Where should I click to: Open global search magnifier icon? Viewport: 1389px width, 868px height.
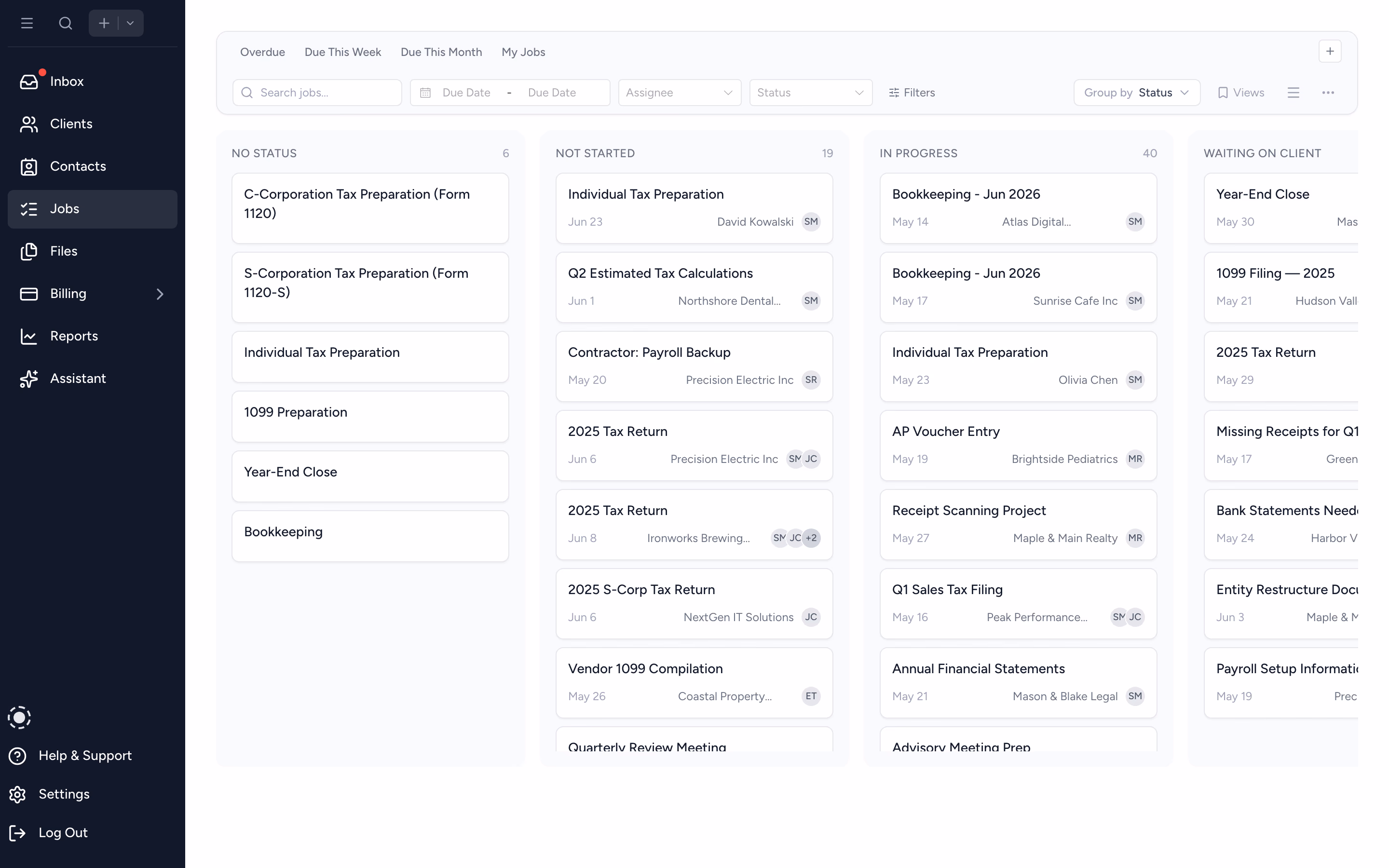click(x=66, y=23)
